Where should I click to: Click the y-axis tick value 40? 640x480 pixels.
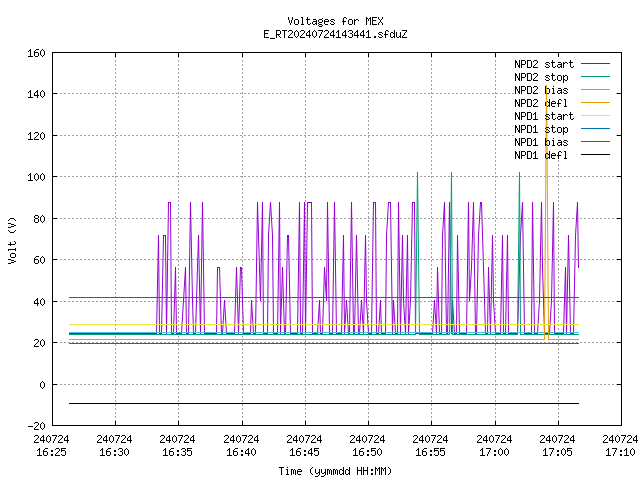click(x=39, y=302)
